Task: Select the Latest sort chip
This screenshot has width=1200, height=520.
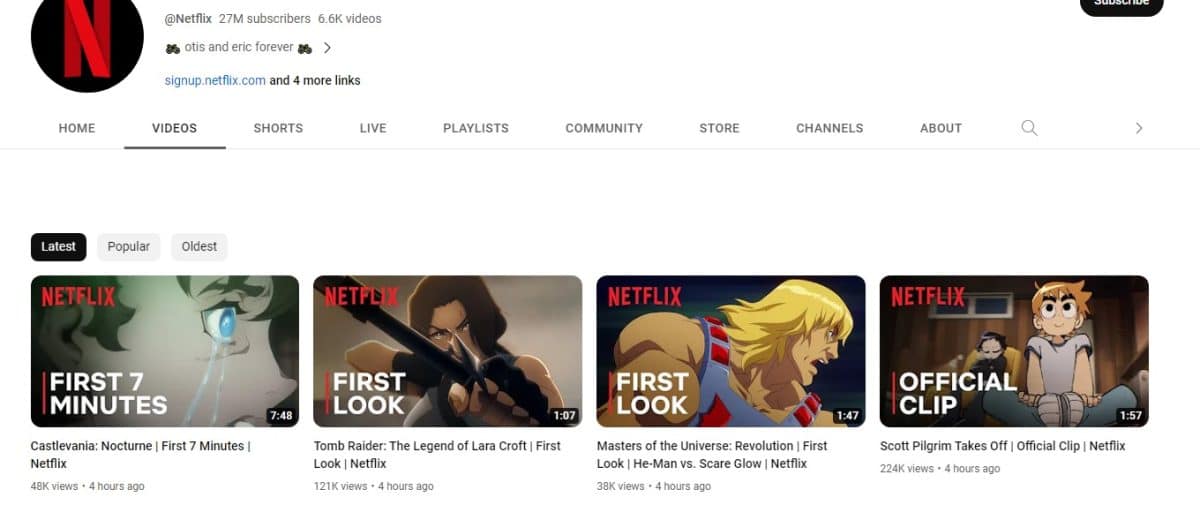Action: (x=59, y=247)
